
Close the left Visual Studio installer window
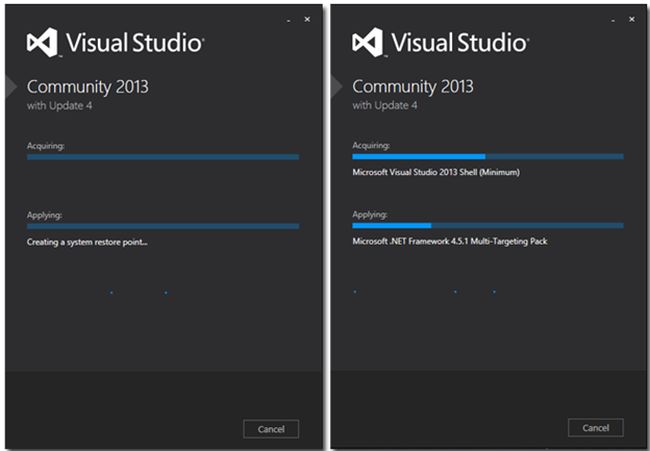pos(307,19)
